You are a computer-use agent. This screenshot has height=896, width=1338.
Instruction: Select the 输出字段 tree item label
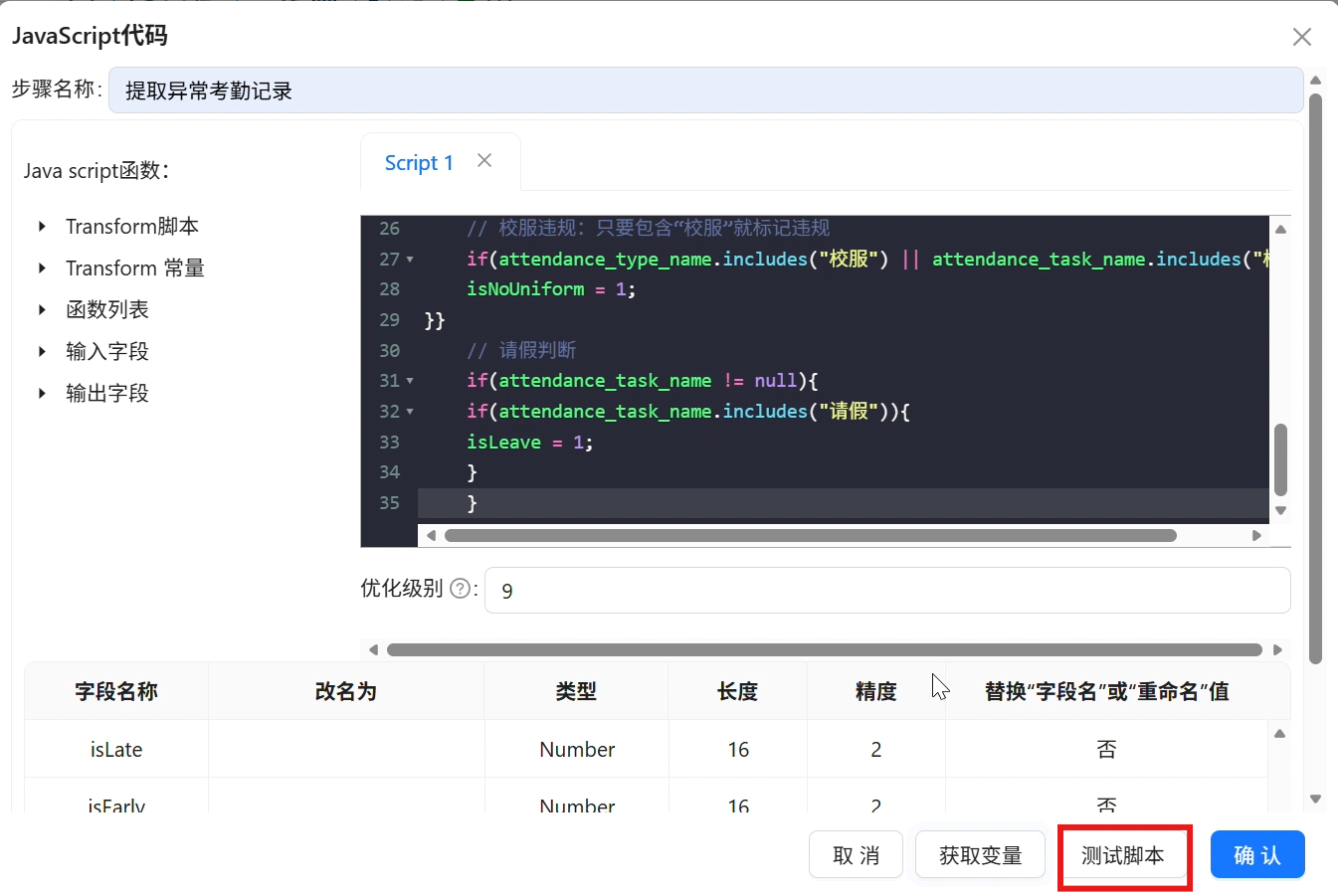tap(107, 394)
